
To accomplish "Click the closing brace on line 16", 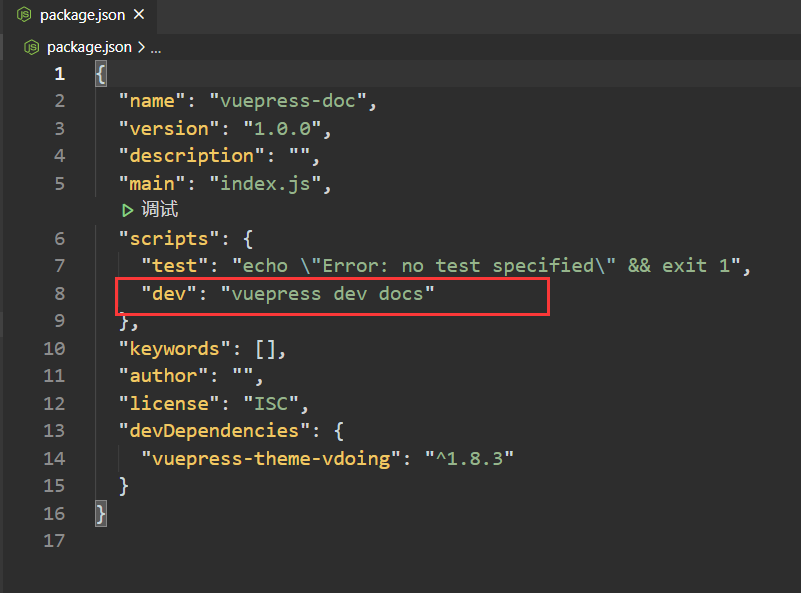I will click(x=100, y=513).
